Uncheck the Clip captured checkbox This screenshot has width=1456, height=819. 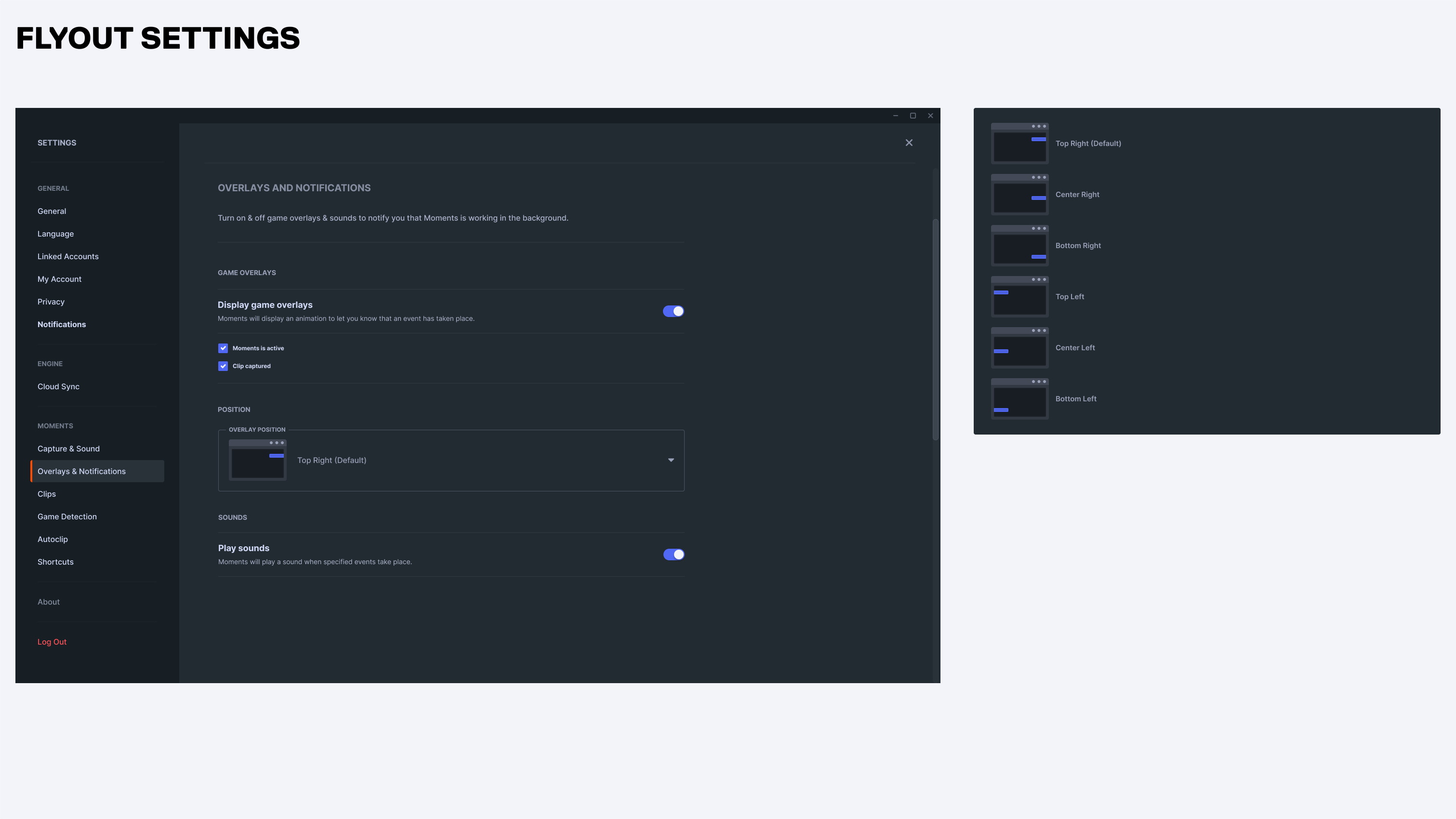223,366
